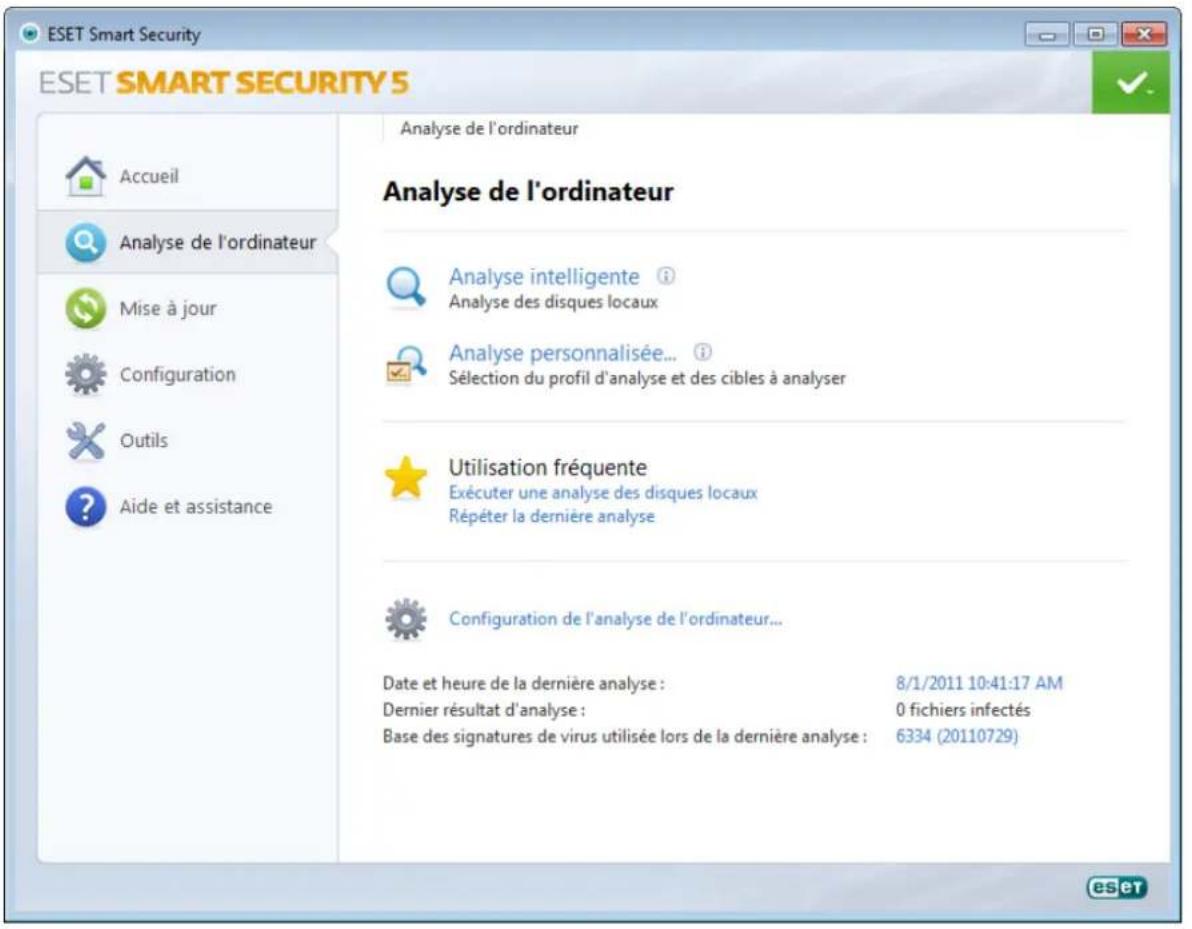1192x929 pixels.
Task: Click the yellow star Utilisation fréquente icon
Action: tap(406, 477)
